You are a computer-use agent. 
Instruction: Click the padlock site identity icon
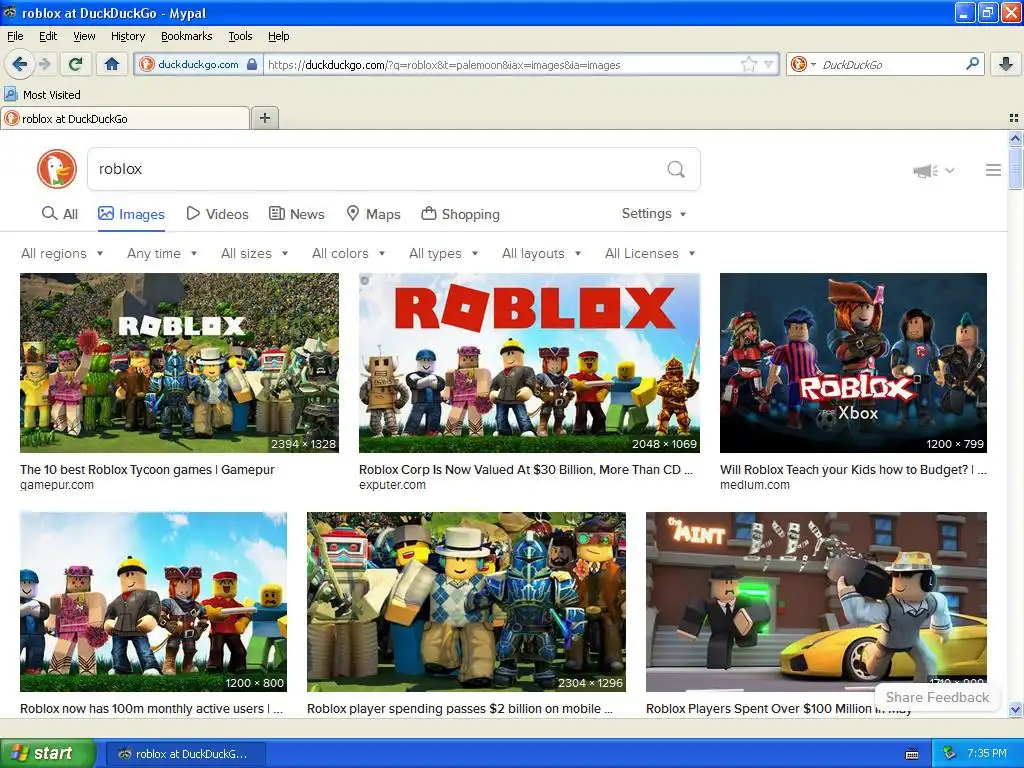coord(252,64)
